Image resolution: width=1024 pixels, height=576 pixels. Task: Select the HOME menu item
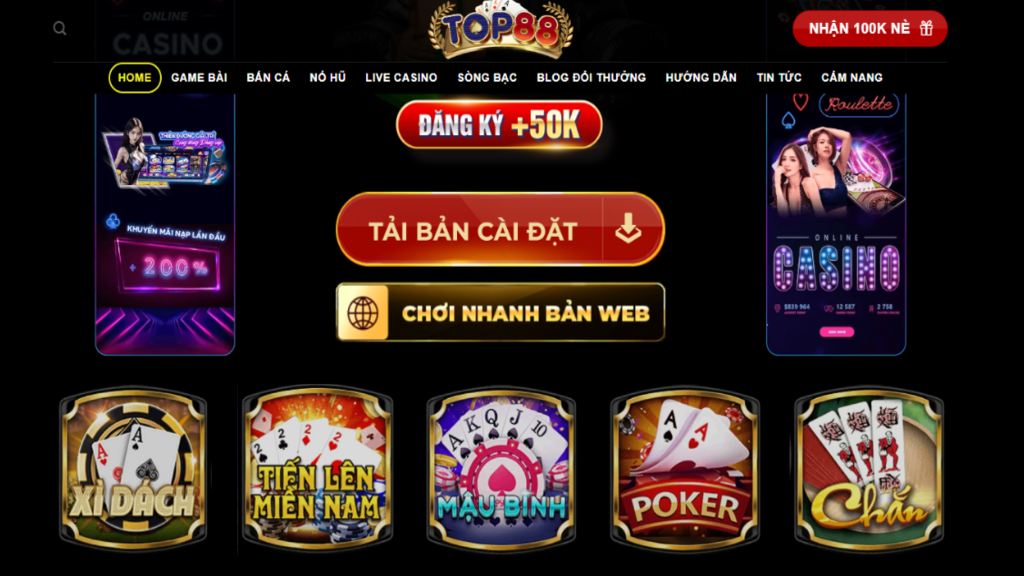(135, 78)
